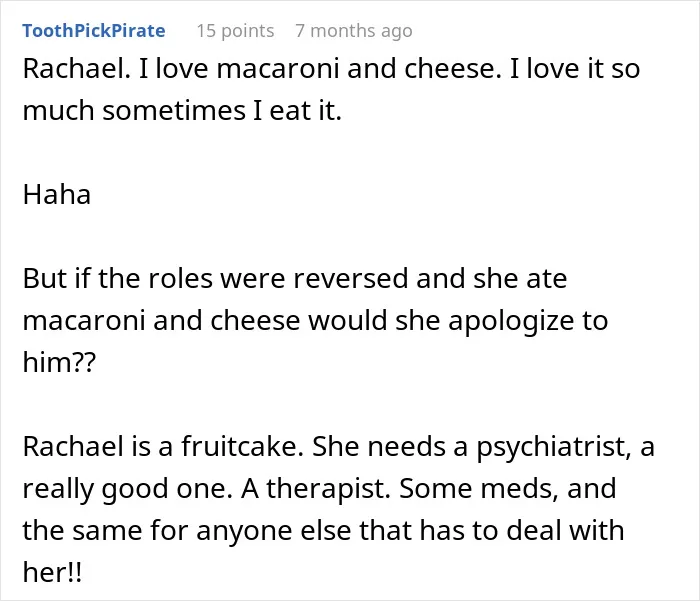The image size is (700, 601).
Task: Click the 7 months ago timestamp
Action: click(354, 31)
